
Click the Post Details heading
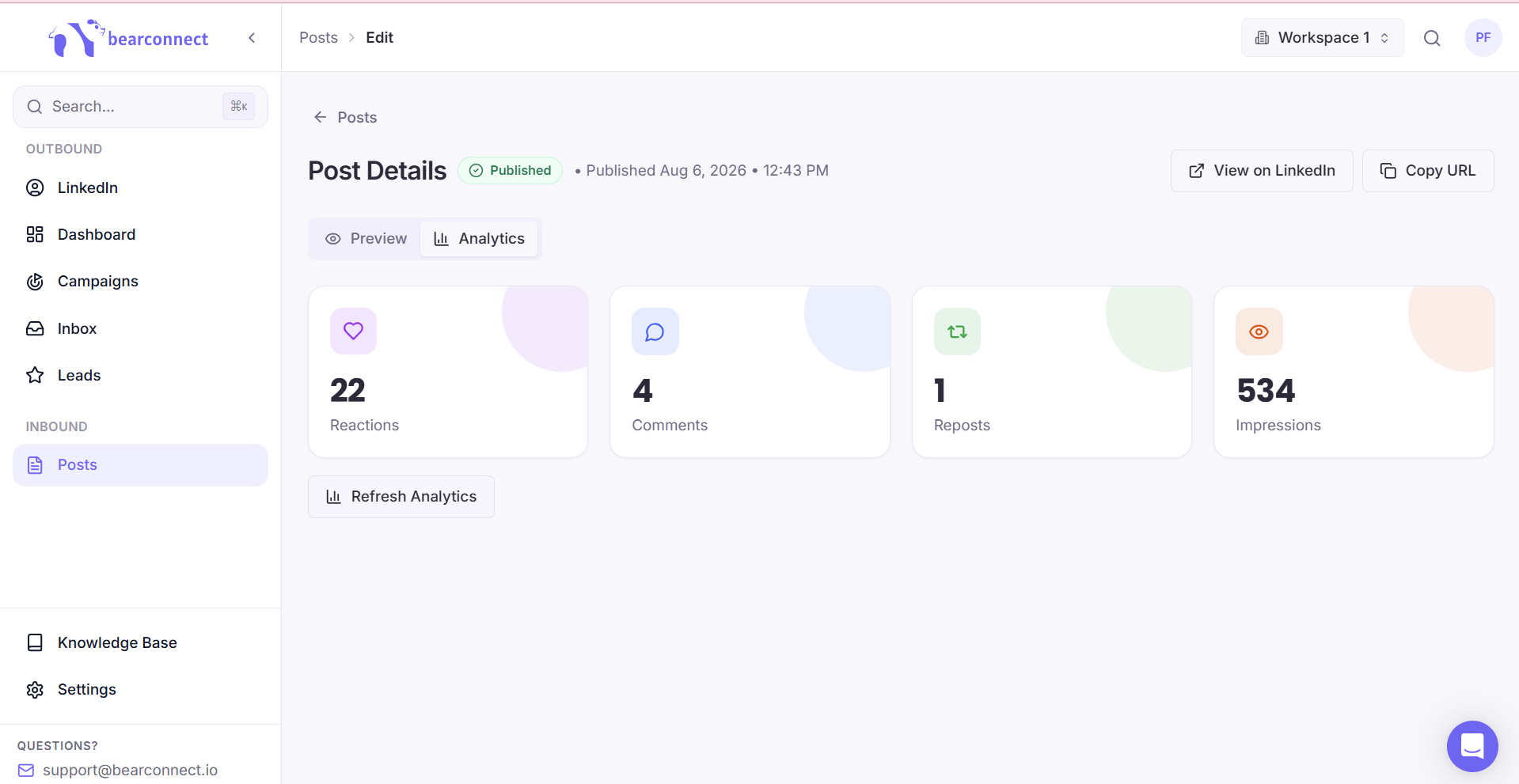[x=378, y=171]
